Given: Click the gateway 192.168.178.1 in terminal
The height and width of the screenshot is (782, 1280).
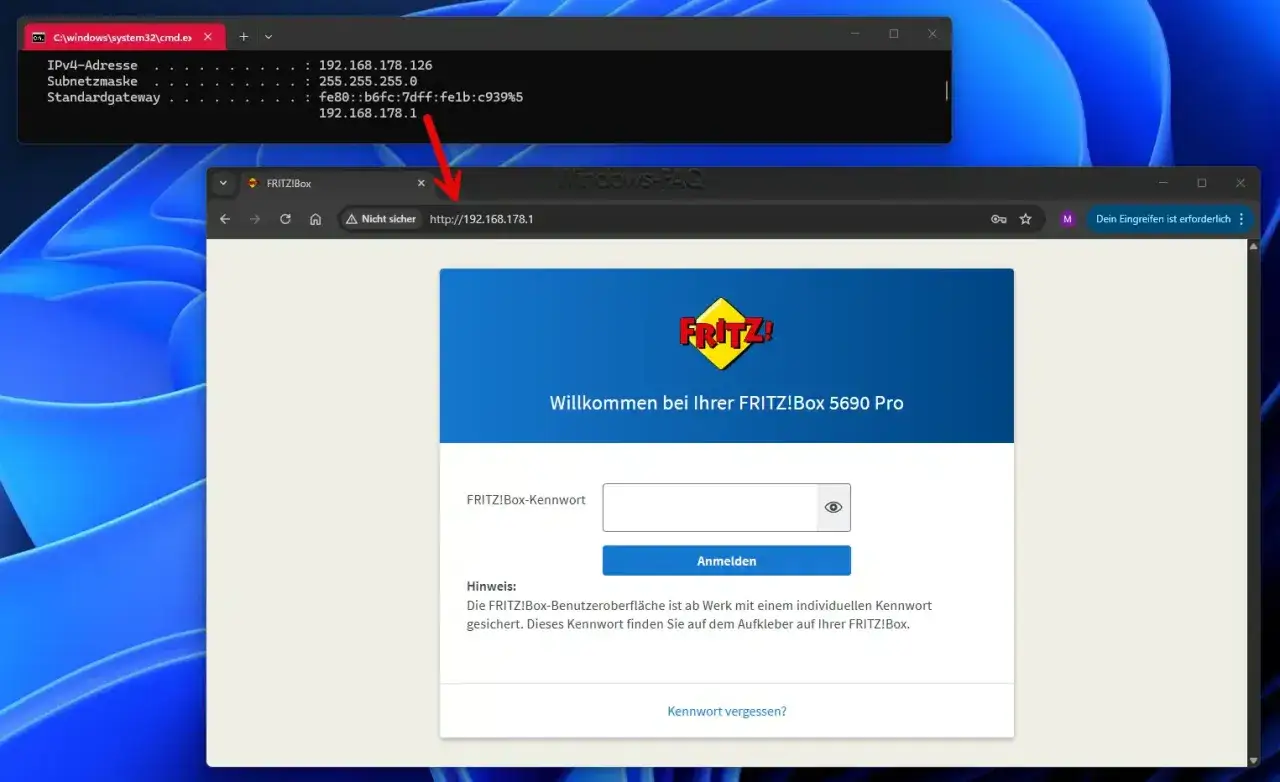Looking at the screenshot, I should (368, 113).
